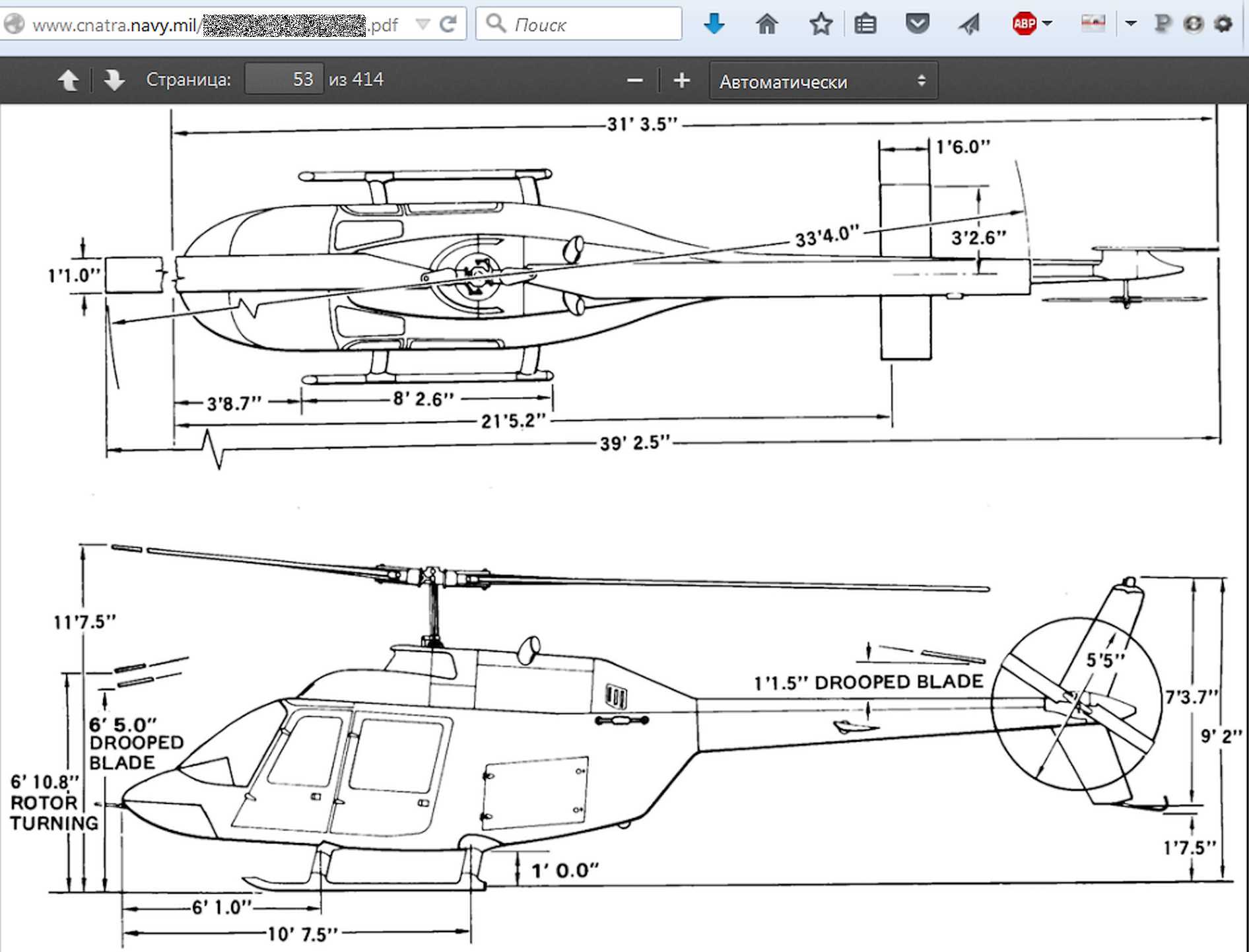Open the Downloads panel
Image resolution: width=1249 pixels, height=952 pixels.
click(714, 24)
